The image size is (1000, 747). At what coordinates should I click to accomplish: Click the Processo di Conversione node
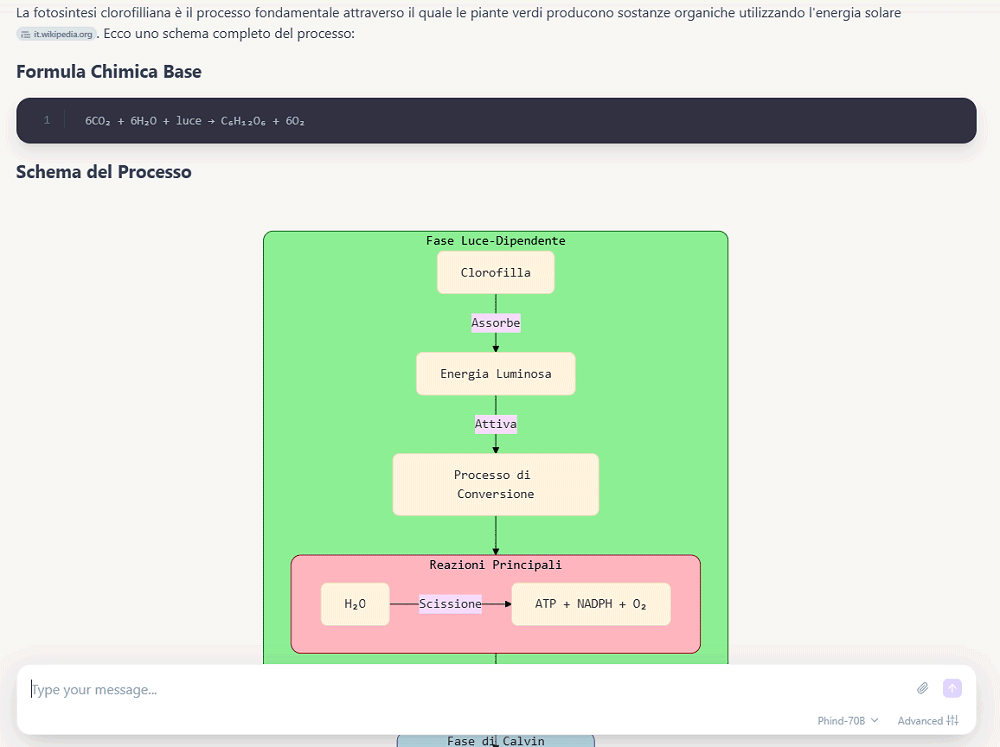(496, 484)
